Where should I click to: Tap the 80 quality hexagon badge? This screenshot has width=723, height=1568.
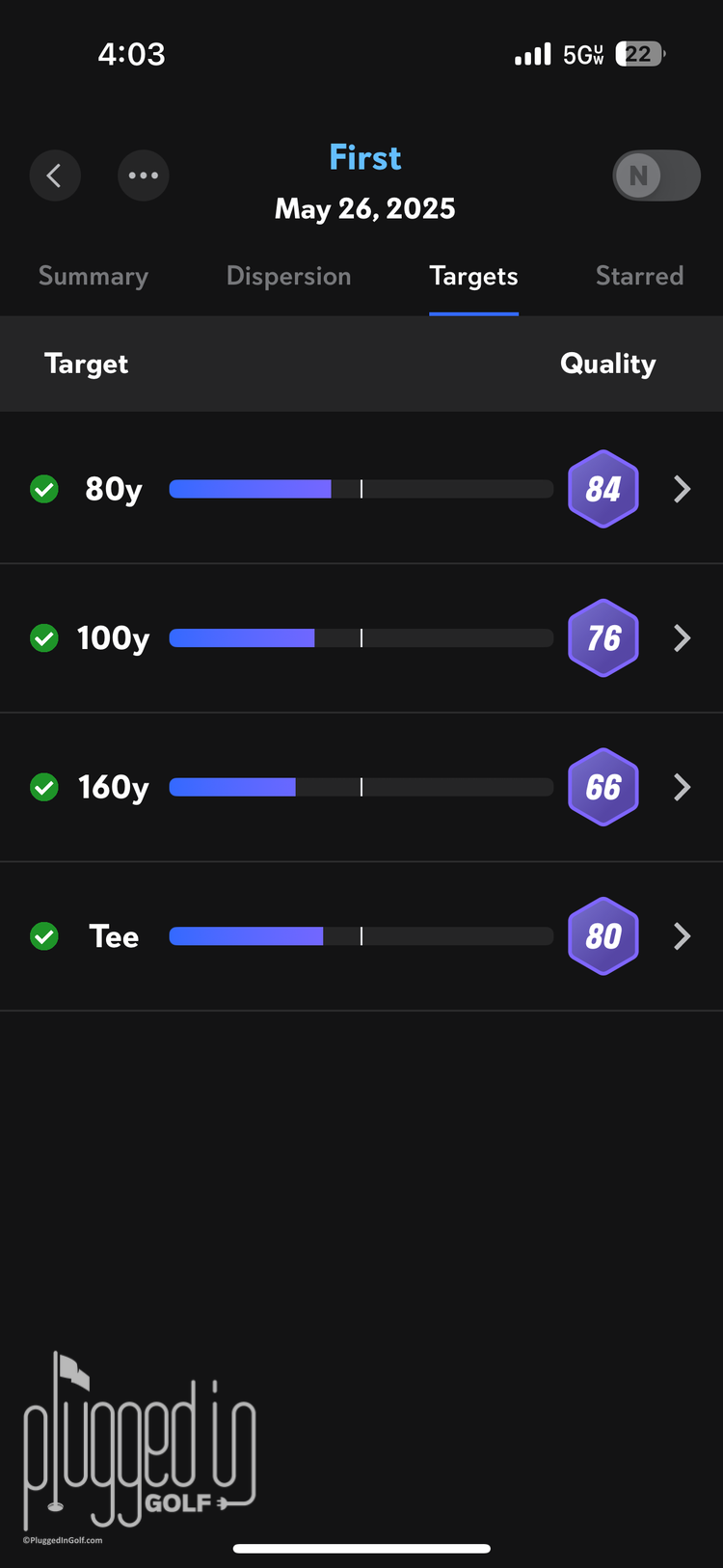point(603,936)
